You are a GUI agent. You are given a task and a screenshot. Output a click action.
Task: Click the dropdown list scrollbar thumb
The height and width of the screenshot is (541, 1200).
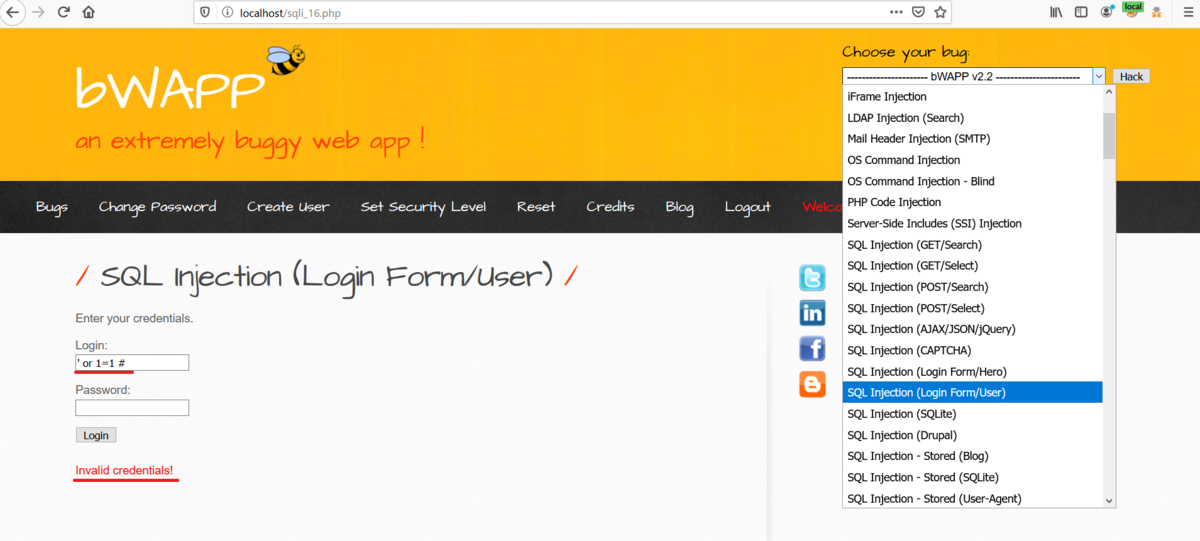[x=1109, y=136]
